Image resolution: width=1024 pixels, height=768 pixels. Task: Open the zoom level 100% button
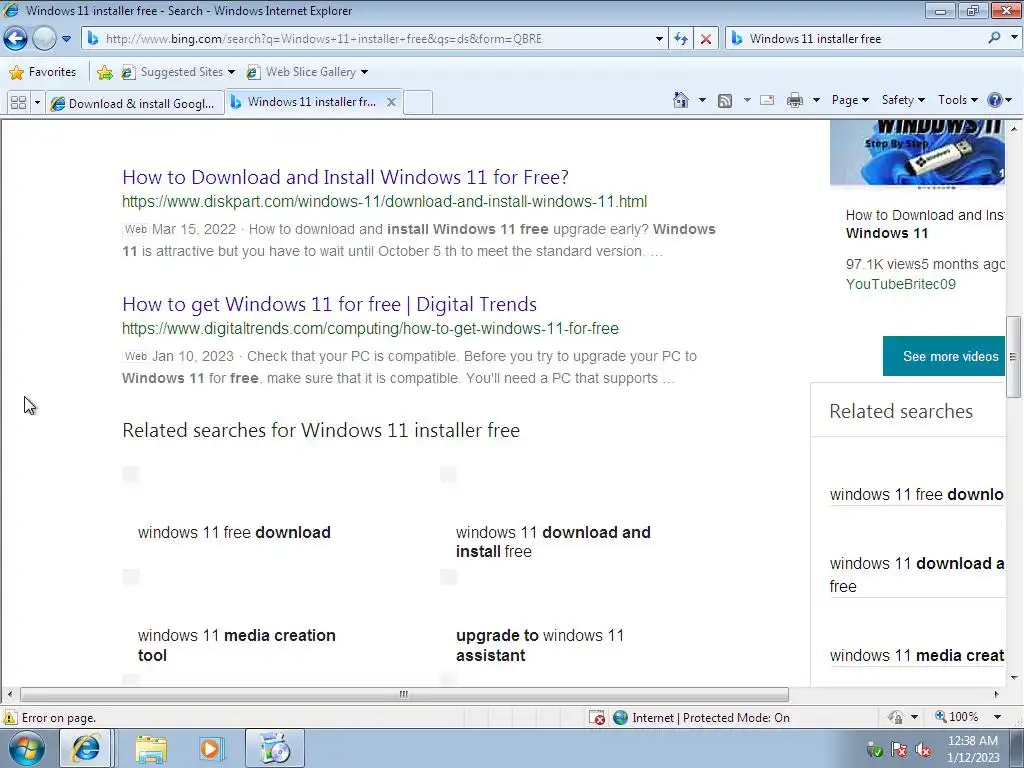[x=956, y=717]
